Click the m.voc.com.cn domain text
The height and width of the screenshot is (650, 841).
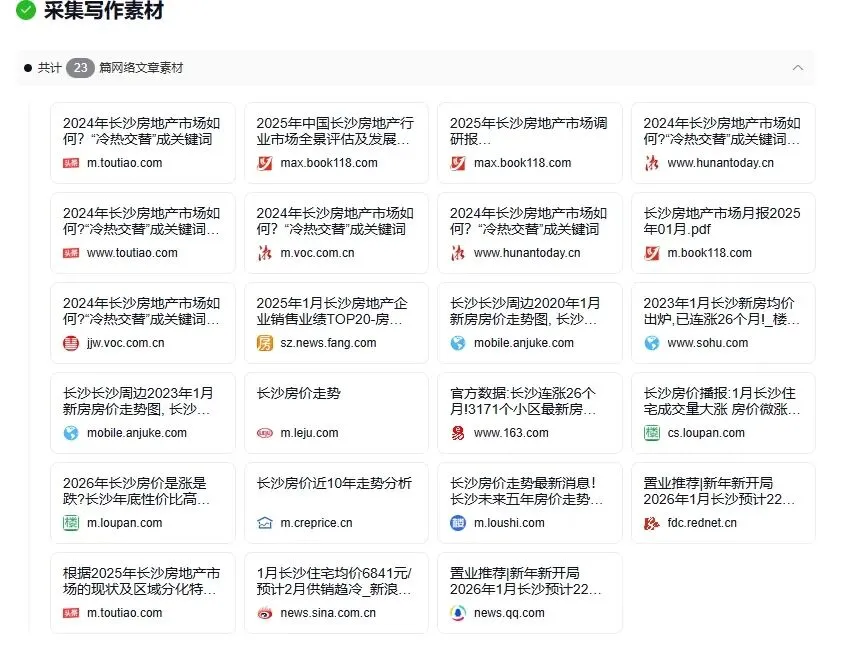[x=318, y=253]
